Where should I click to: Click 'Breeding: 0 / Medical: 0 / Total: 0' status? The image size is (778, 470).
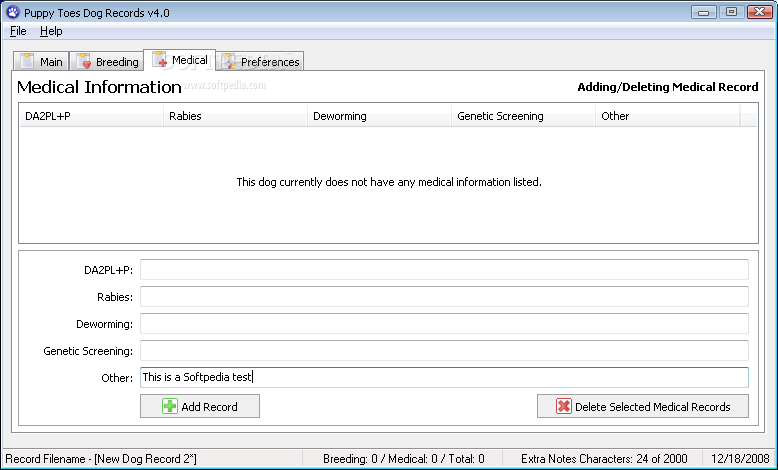(403, 459)
